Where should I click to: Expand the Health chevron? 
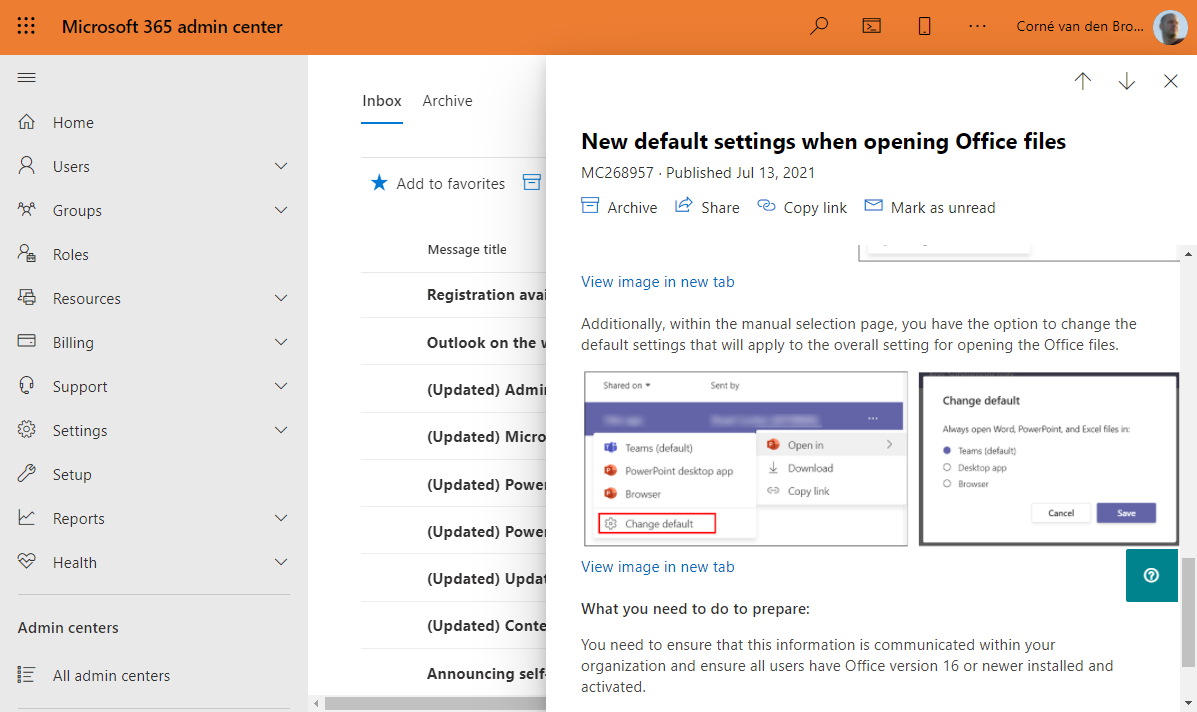pyautogui.click(x=281, y=562)
